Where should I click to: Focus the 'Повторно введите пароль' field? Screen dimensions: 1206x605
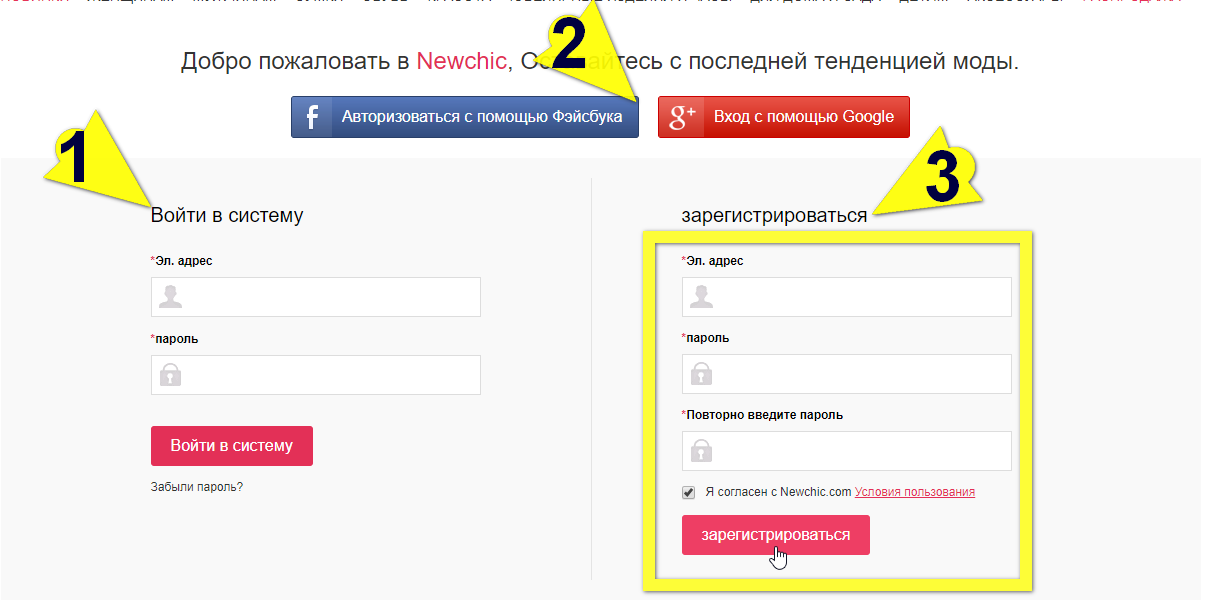point(847,451)
